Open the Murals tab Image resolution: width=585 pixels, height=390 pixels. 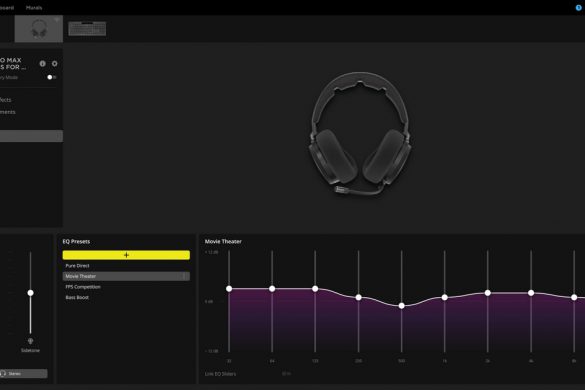click(34, 8)
